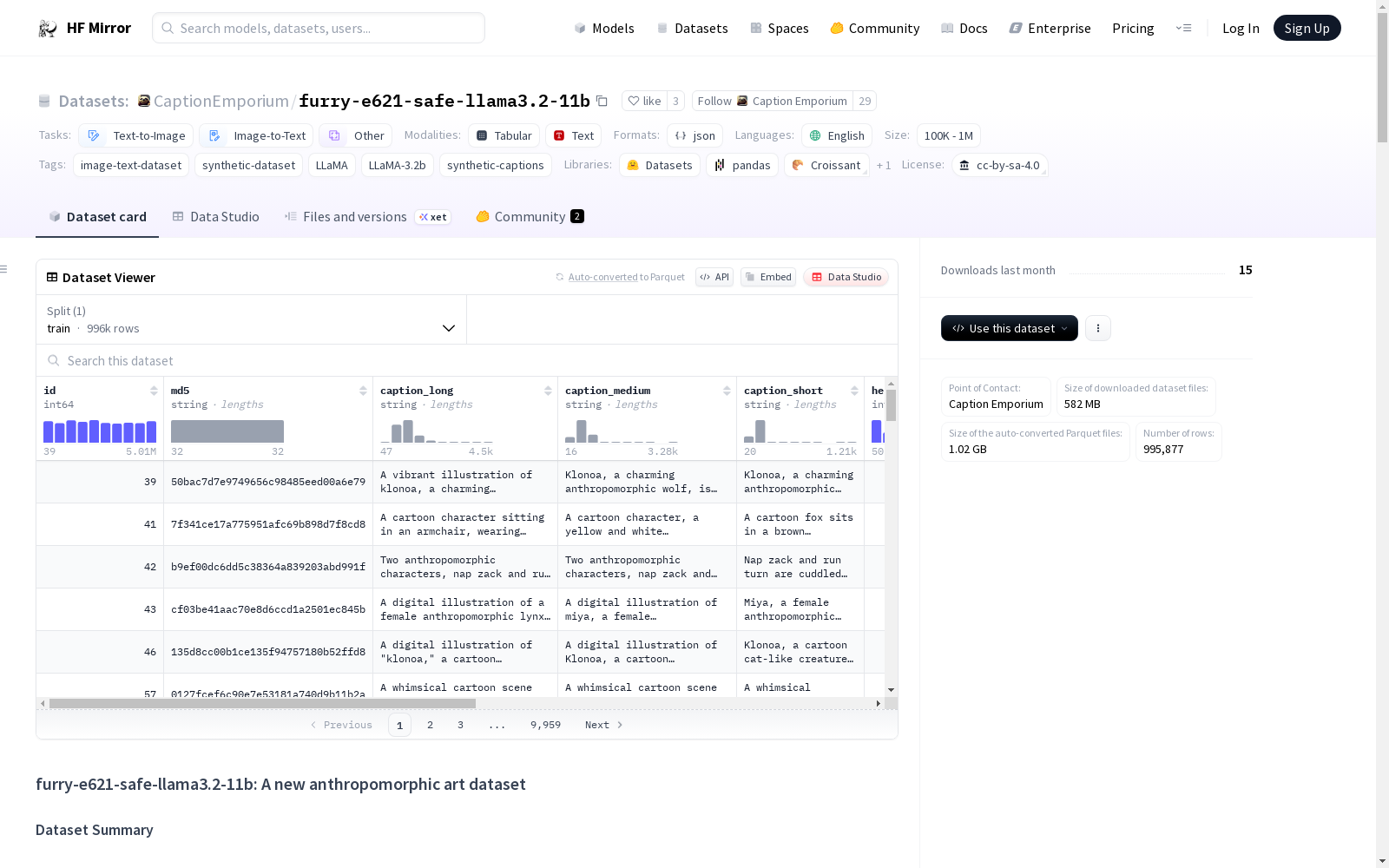Open Data Studio from the viewer header
1389x868 pixels.
(x=846, y=277)
